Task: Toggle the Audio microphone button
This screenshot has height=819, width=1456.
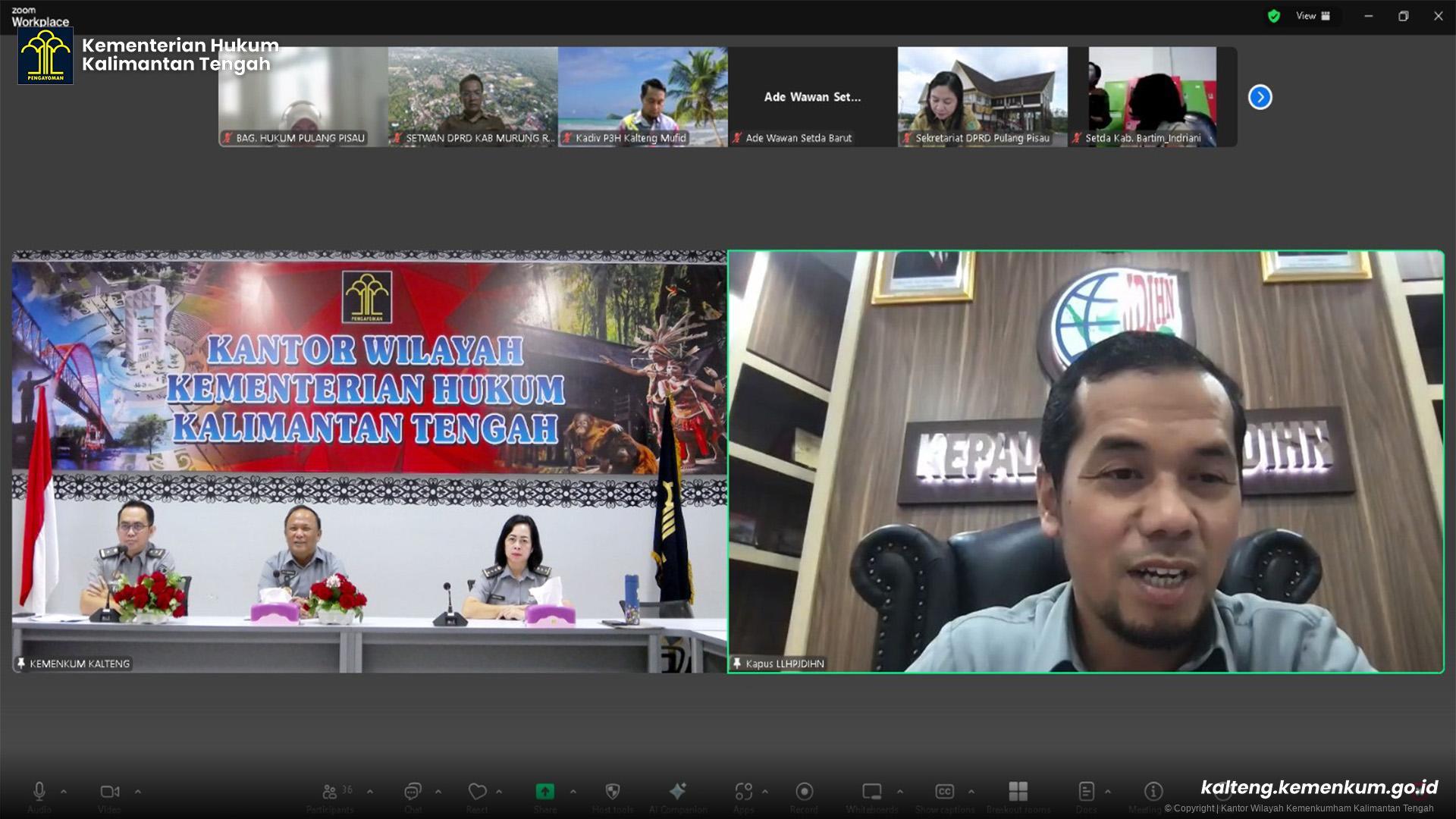Action: (x=39, y=792)
